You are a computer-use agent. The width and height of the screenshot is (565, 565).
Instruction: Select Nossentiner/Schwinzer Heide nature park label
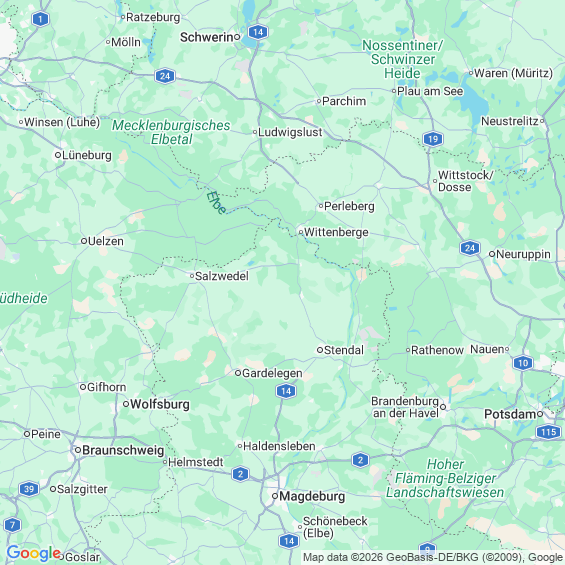(402, 59)
